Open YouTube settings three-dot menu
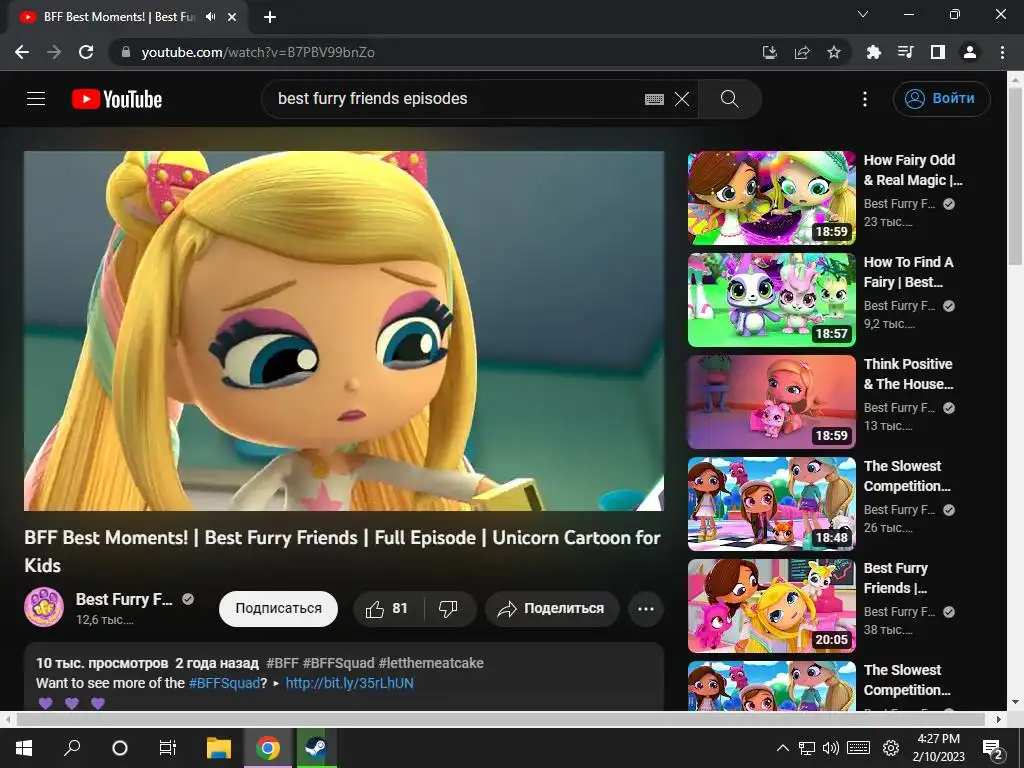 (x=865, y=99)
